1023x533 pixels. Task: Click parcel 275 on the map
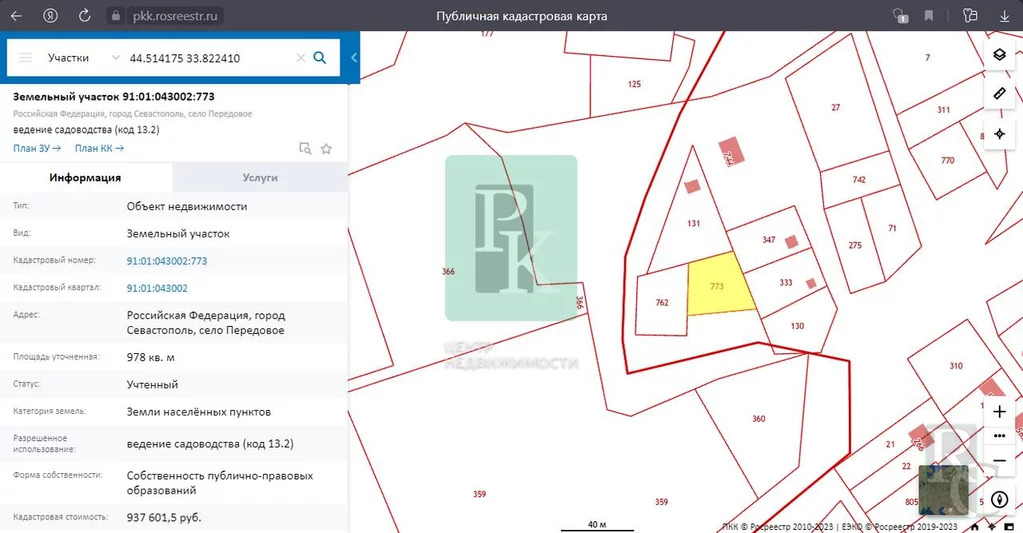[855, 245]
